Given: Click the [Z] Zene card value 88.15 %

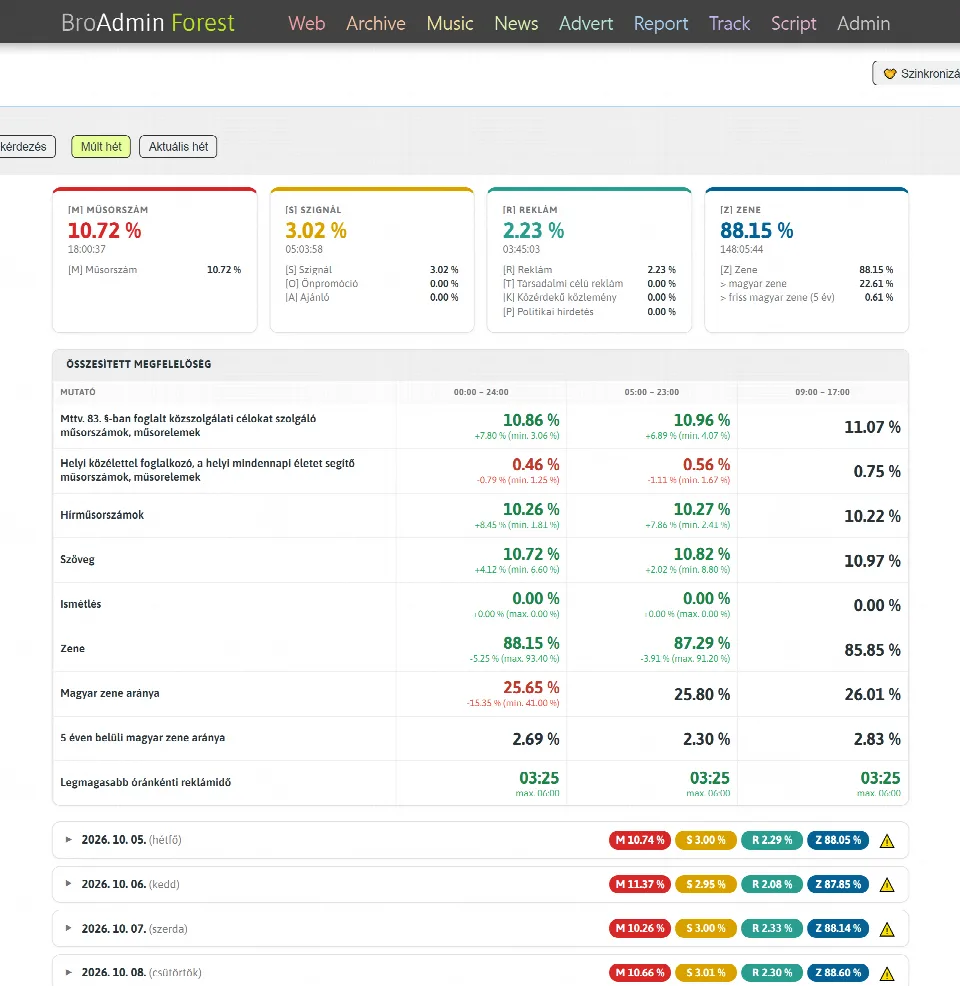Looking at the screenshot, I should coord(756,231).
